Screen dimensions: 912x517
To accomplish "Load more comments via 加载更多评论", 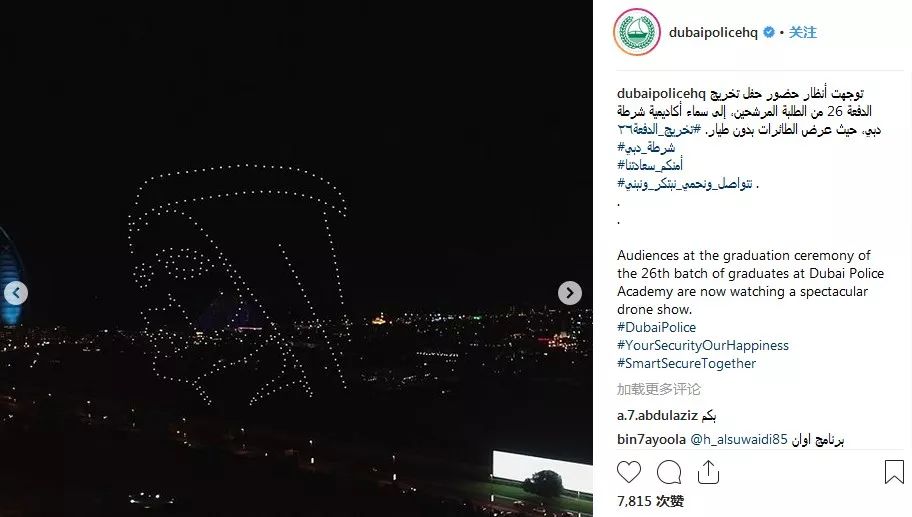I will 658,389.
